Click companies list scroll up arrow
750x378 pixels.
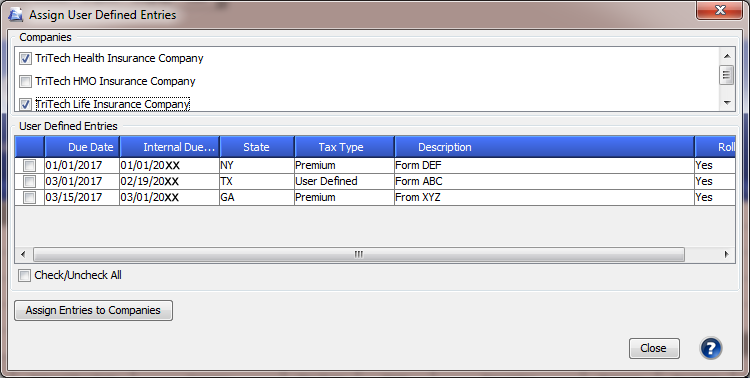click(x=727, y=56)
